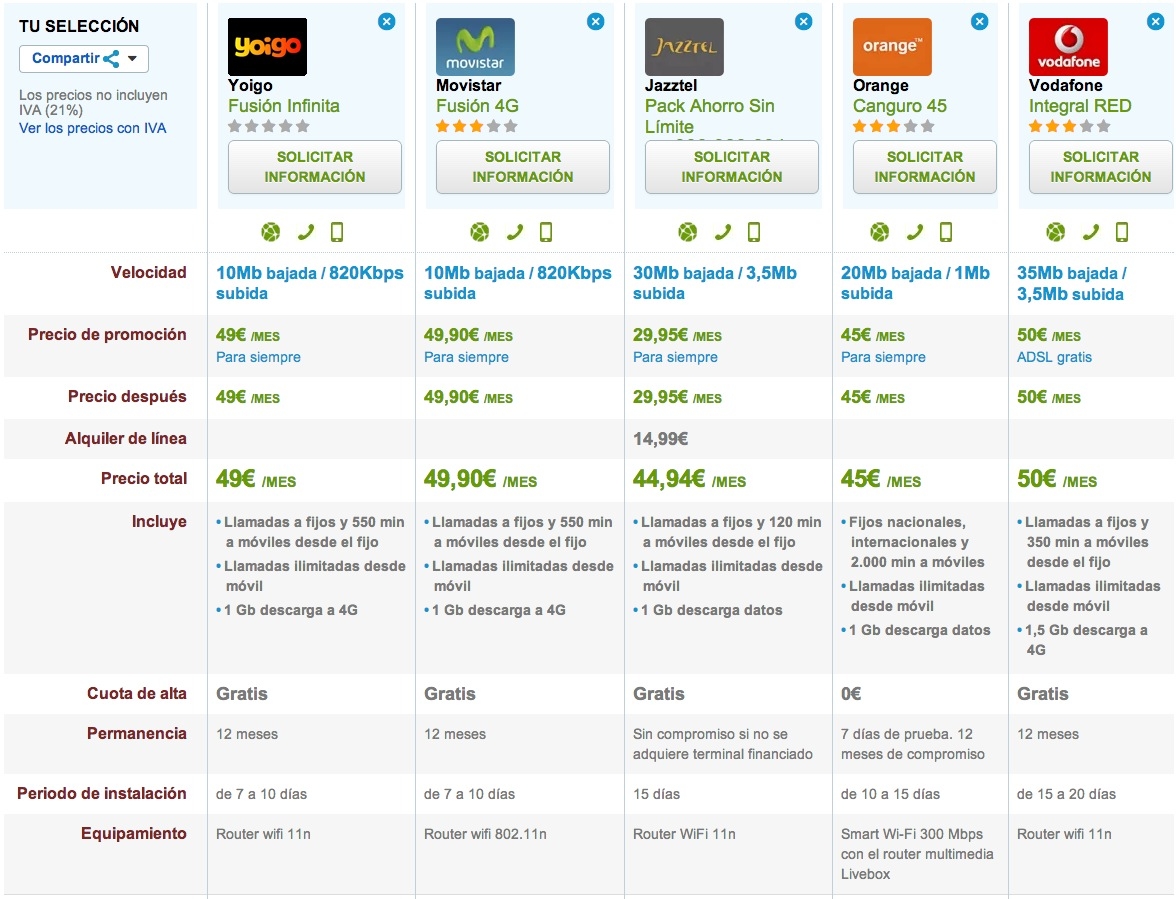Screen dimensions: 1176x899
Task: Request information for Movistar Fusión 4G
Action: coord(523,166)
